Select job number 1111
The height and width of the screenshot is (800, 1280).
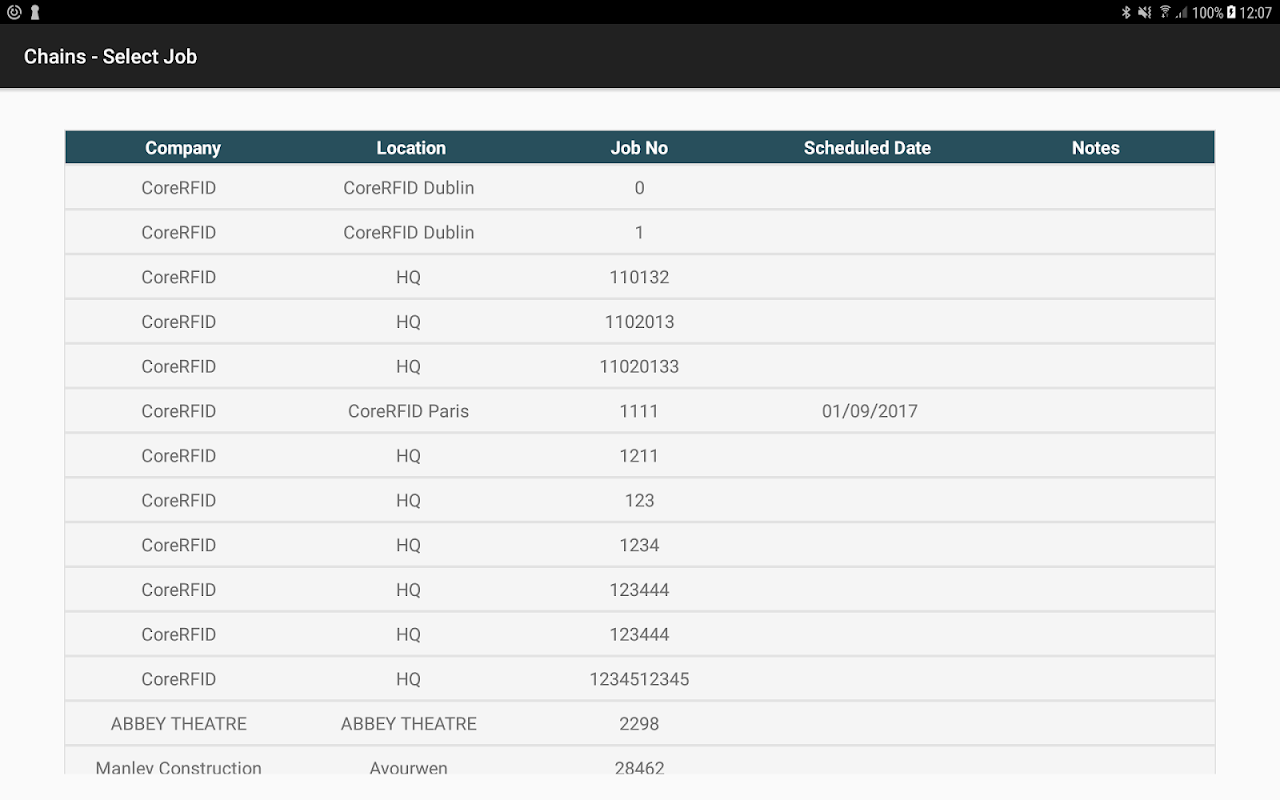click(639, 411)
